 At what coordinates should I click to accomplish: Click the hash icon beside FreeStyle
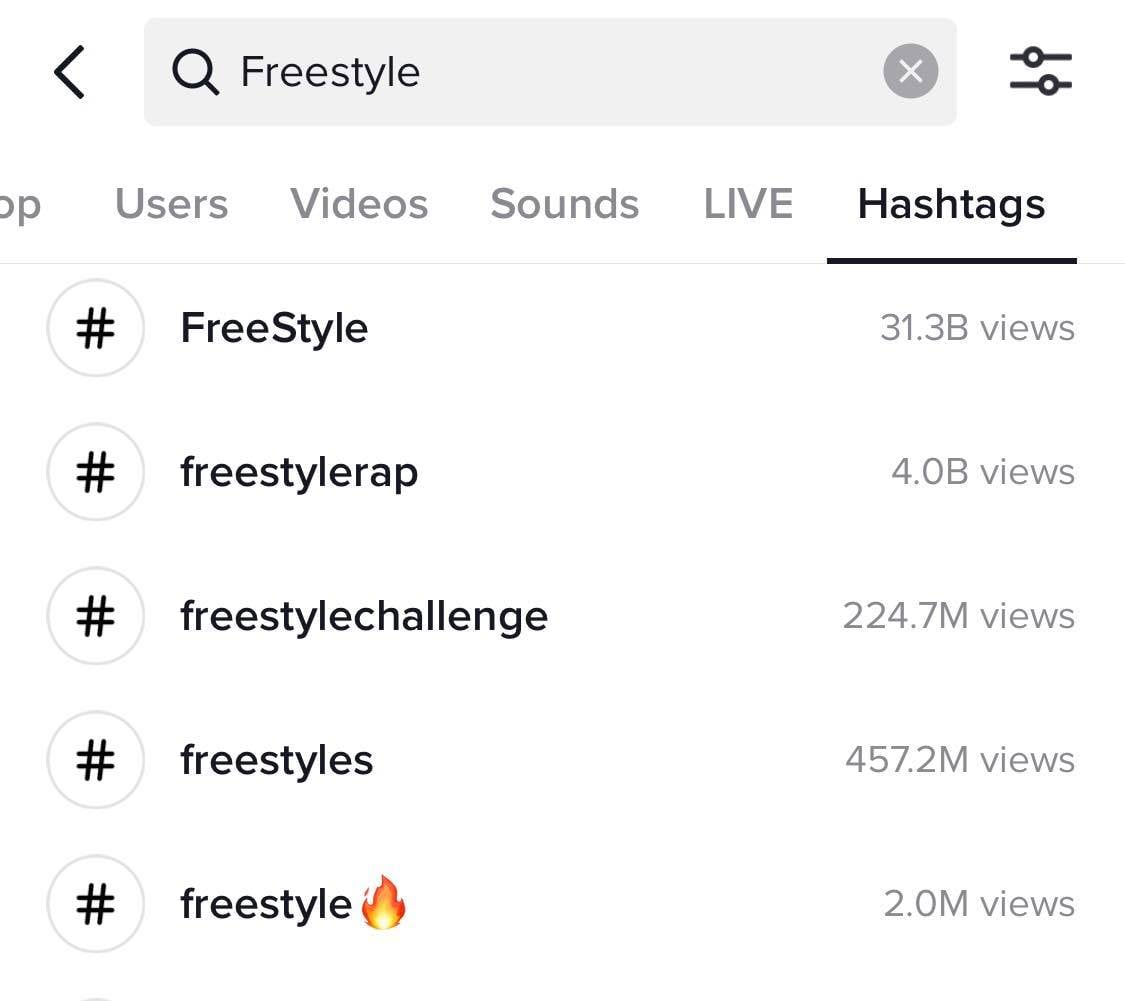[x=95, y=328]
